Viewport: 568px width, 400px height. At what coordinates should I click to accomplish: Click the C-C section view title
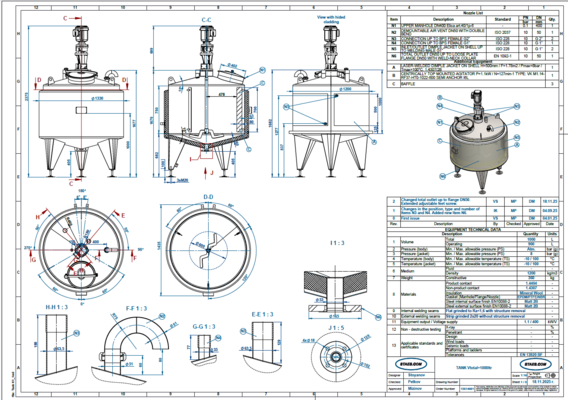[x=206, y=20]
